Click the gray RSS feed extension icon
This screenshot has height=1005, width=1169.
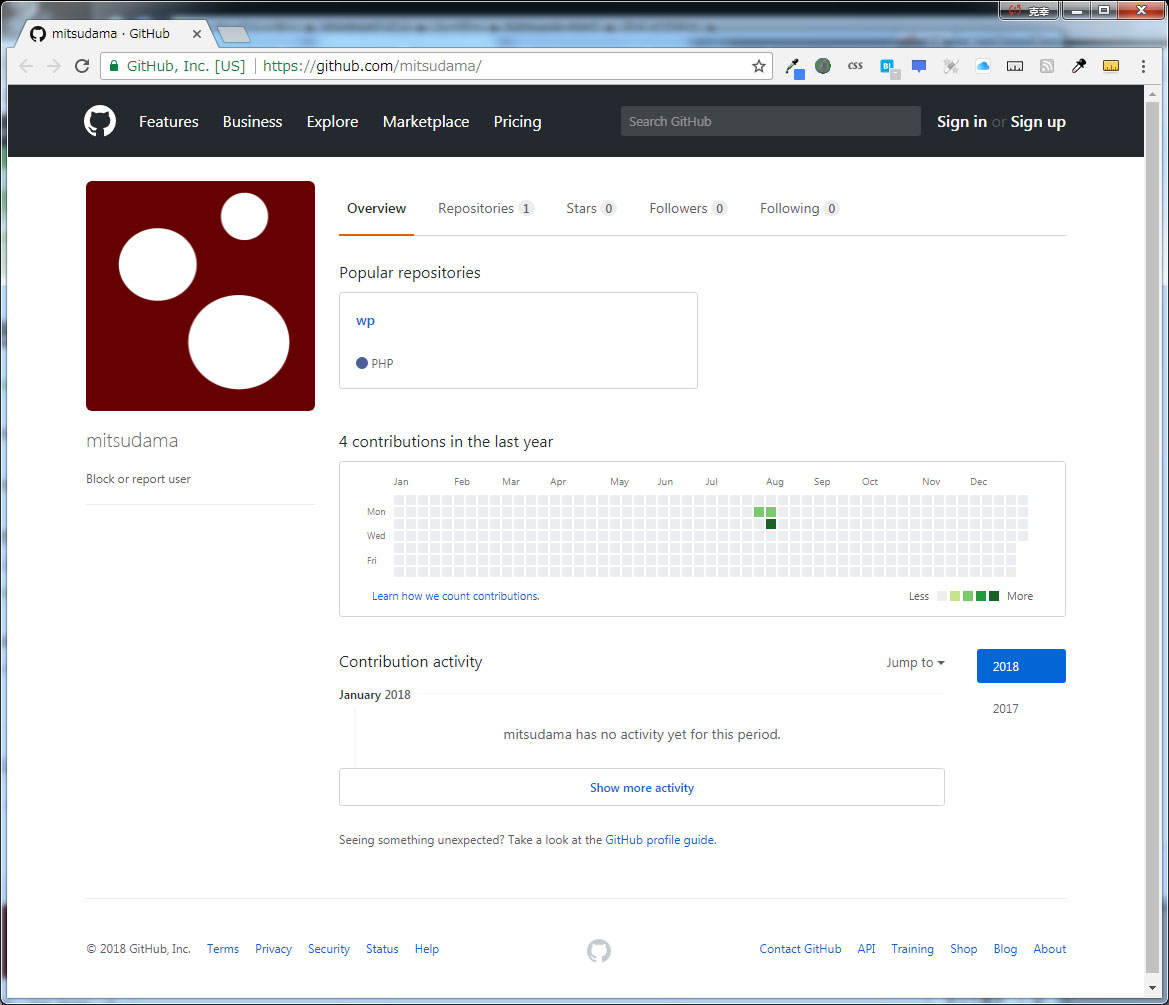(1047, 66)
